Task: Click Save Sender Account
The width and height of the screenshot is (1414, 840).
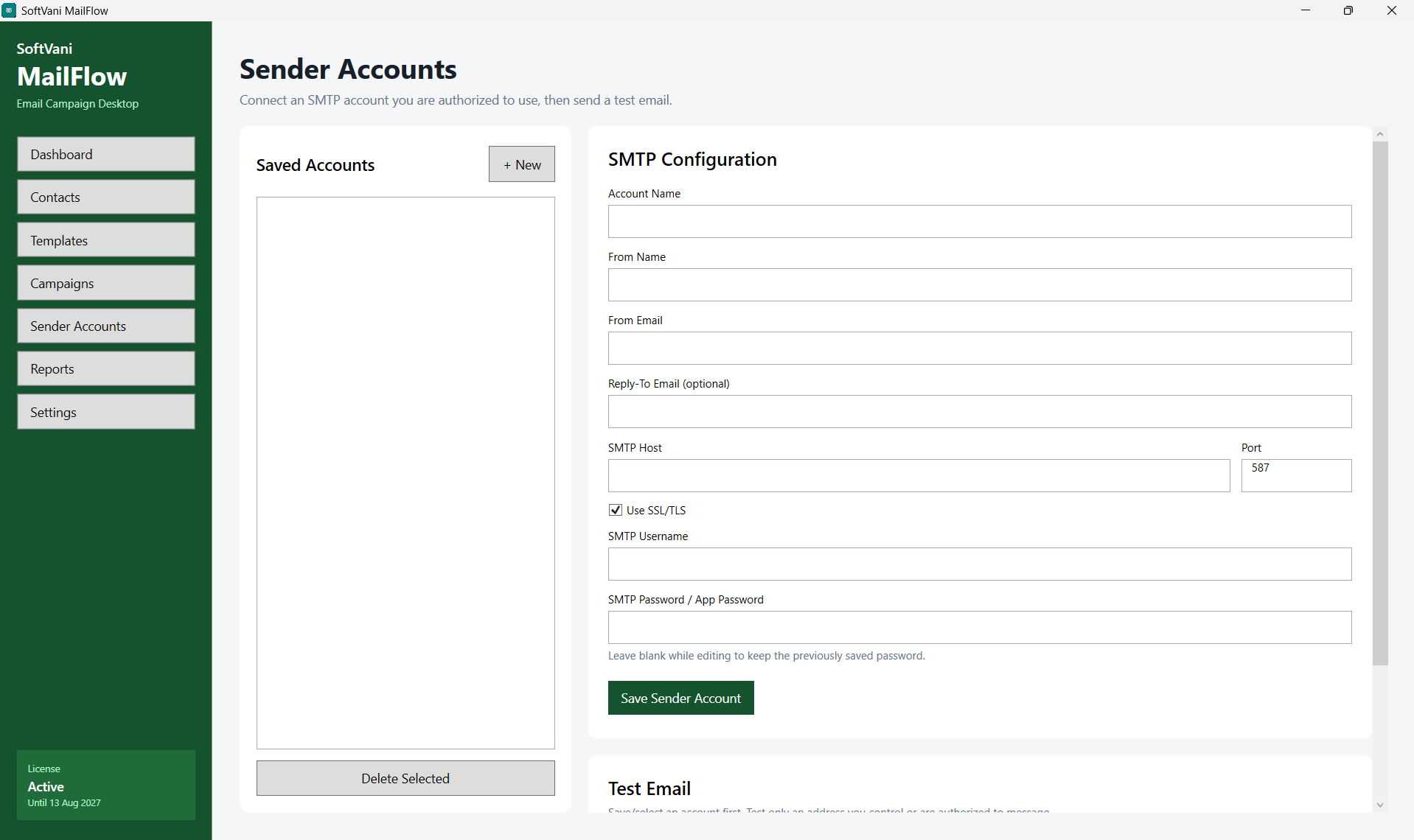Action: [x=681, y=698]
